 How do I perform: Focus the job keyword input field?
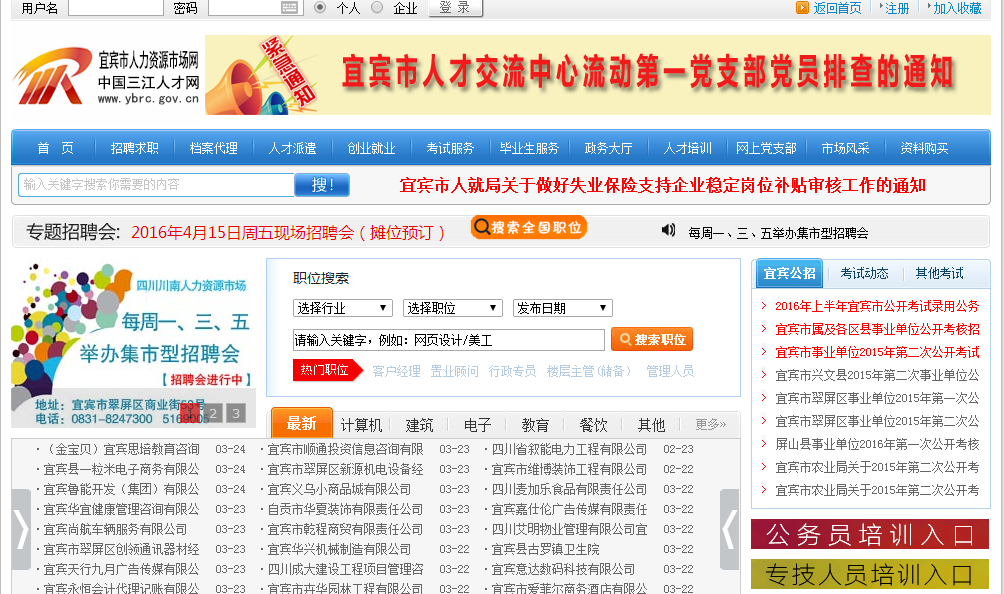448,340
